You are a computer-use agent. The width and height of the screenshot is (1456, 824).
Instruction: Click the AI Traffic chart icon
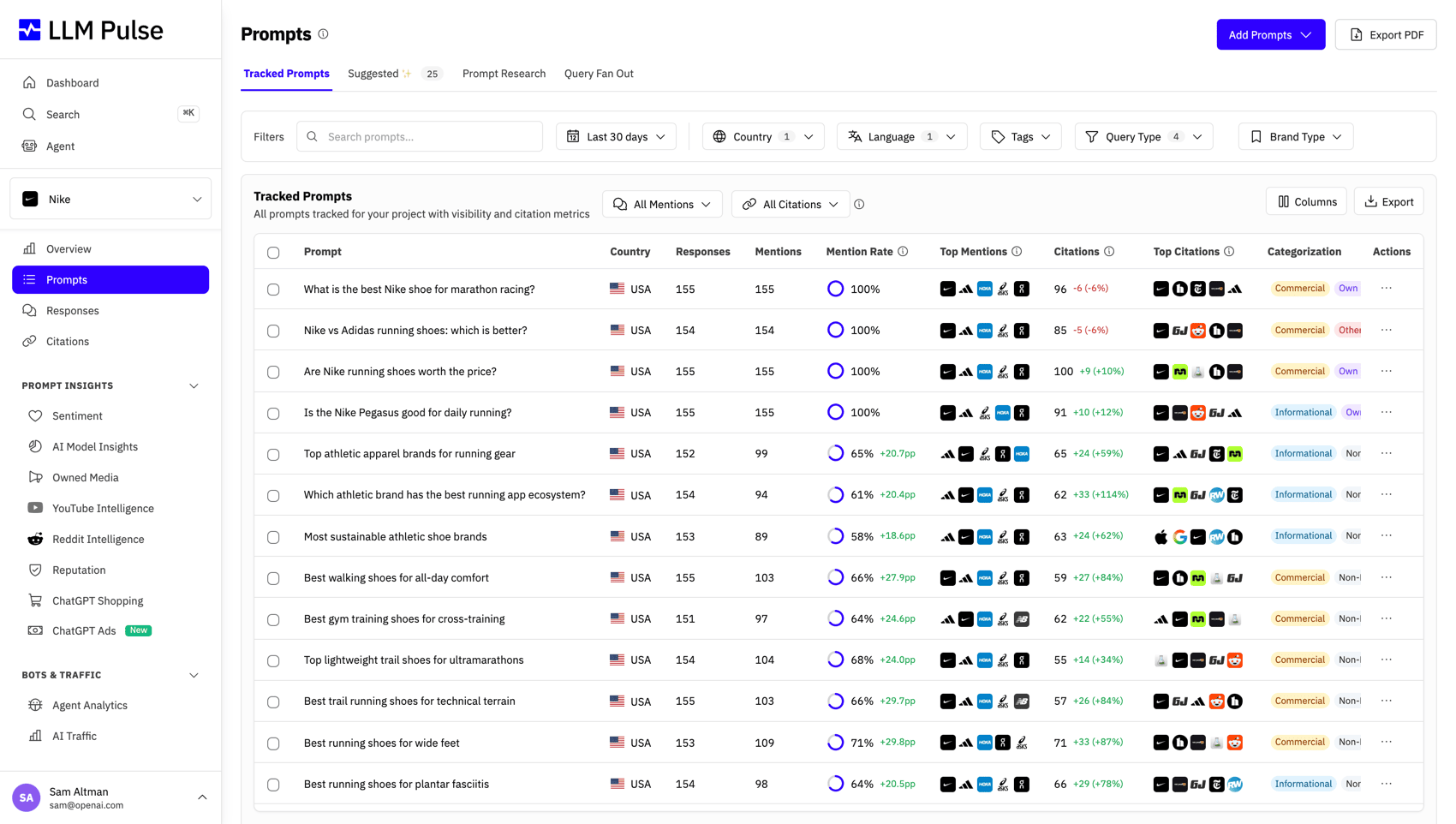[35, 736]
